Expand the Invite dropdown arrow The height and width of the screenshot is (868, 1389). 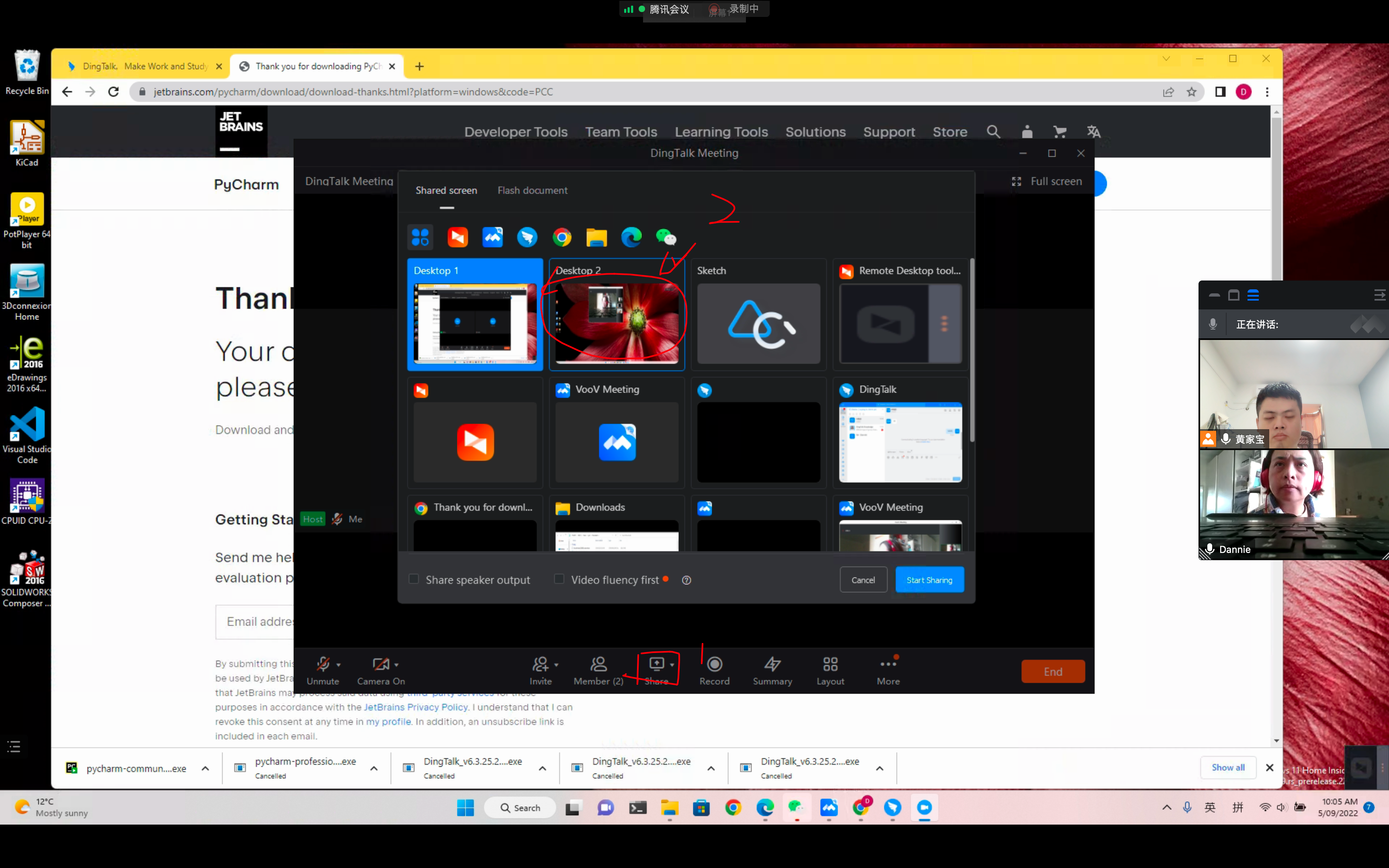click(556, 665)
